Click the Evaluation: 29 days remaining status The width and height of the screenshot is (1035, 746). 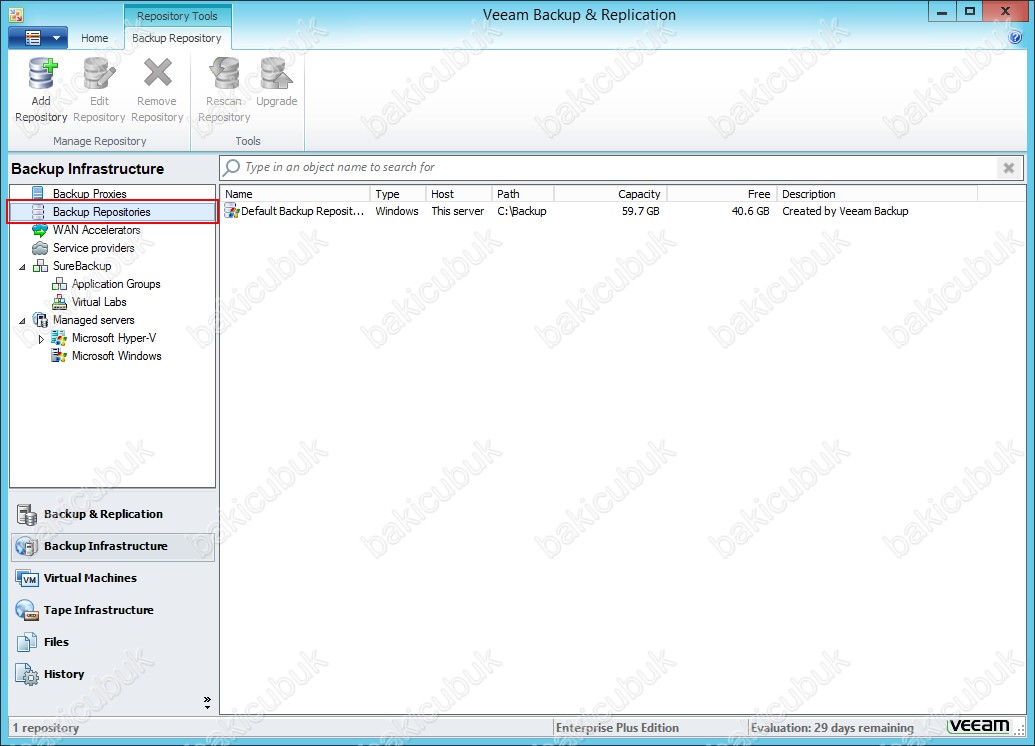click(832, 728)
